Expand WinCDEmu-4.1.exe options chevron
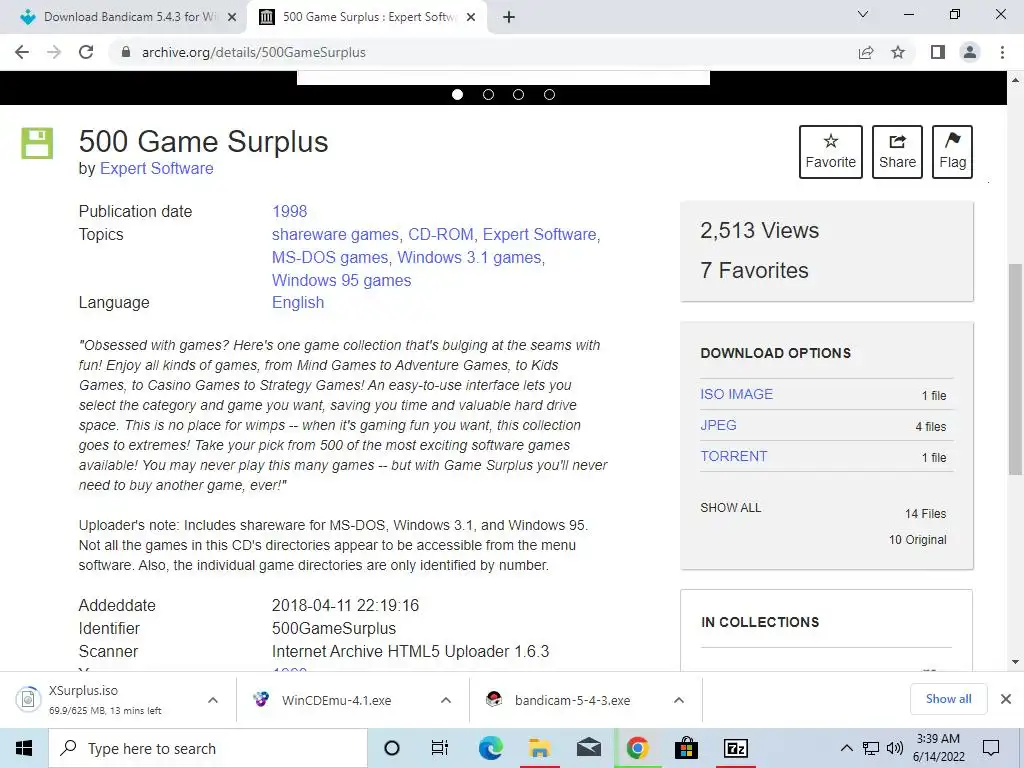The height and width of the screenshot is (768, 1024). point(446,700)
